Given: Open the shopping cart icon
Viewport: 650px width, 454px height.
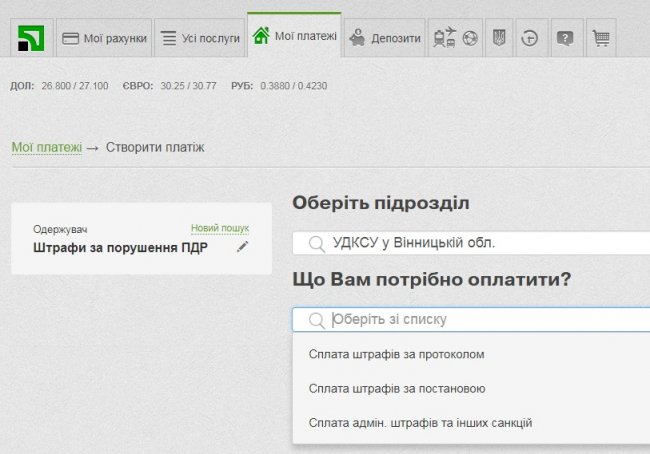Looking at the screenshot, I should click(600, 39).
